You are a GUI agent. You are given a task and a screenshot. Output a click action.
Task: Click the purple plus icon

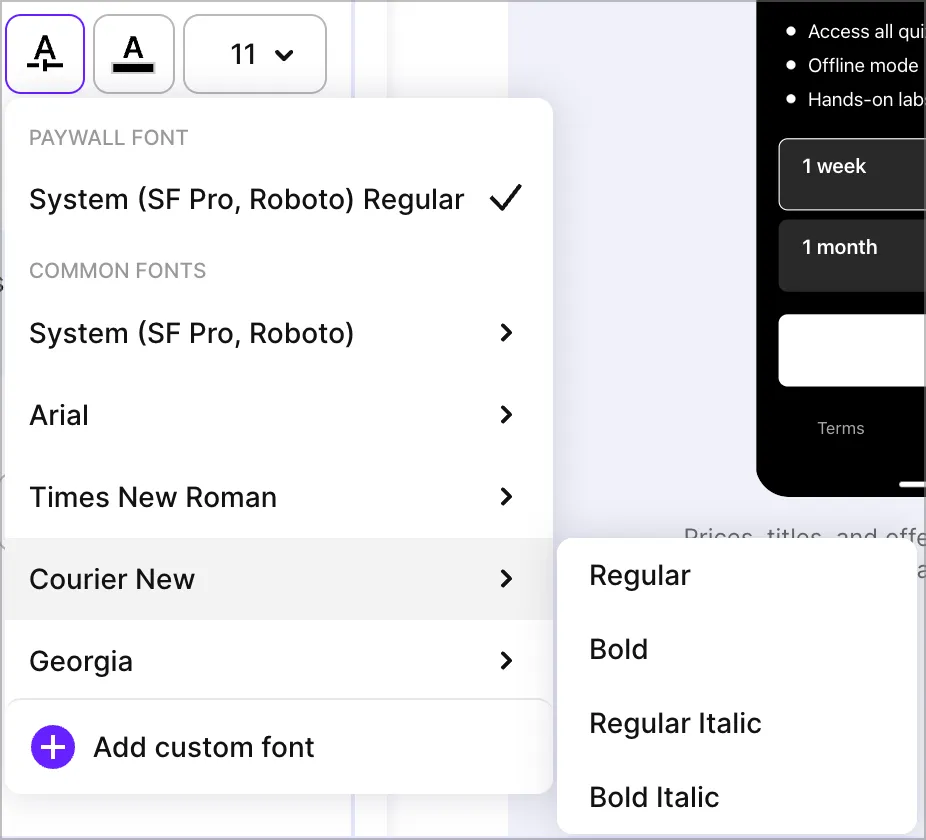coord(53,747)
